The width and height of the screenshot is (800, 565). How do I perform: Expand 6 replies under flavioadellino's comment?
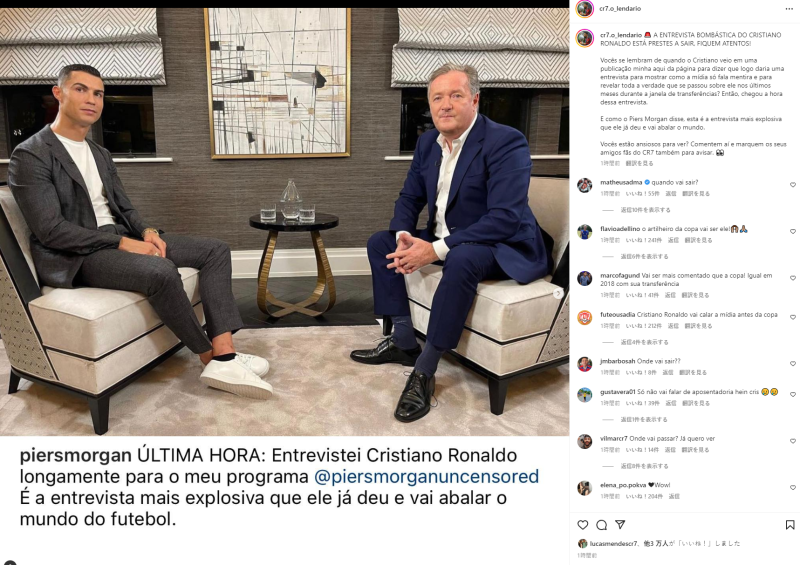(644, 256)
